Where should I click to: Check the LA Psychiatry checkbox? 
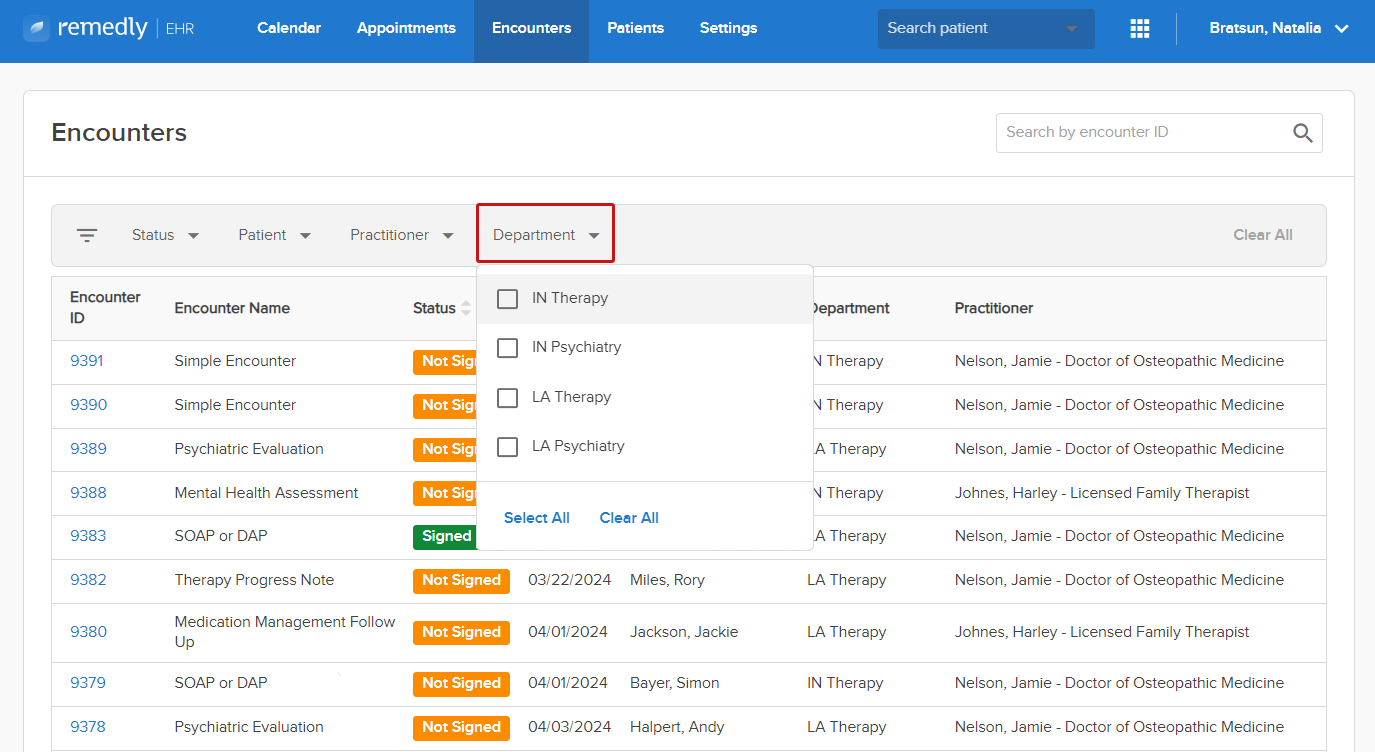click(x=507, y=446)
